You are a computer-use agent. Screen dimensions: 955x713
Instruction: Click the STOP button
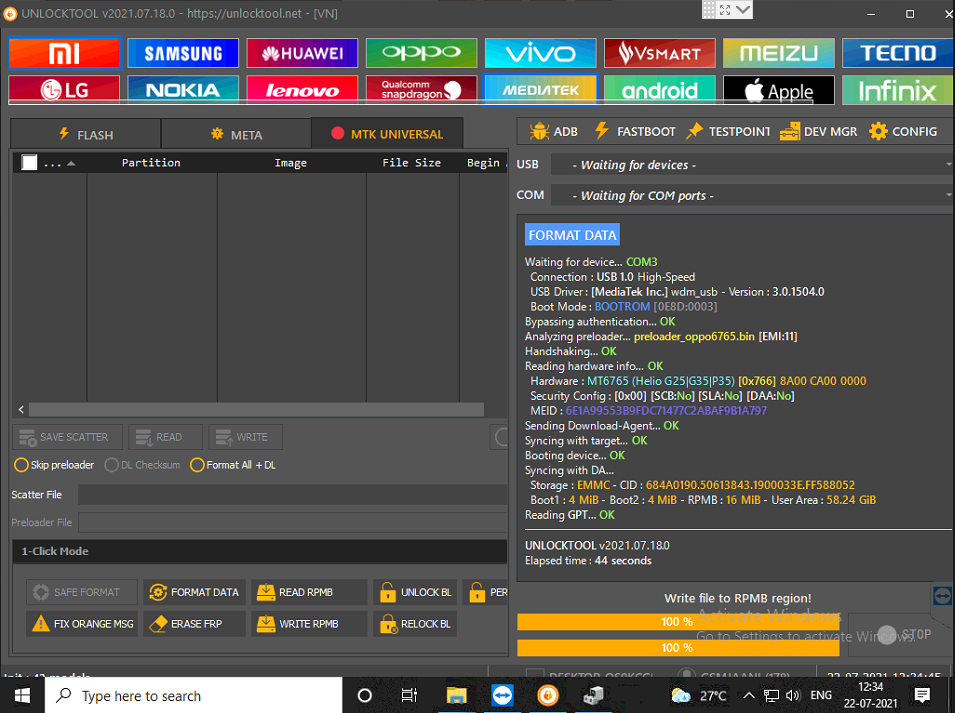click(x=901, y=634)
